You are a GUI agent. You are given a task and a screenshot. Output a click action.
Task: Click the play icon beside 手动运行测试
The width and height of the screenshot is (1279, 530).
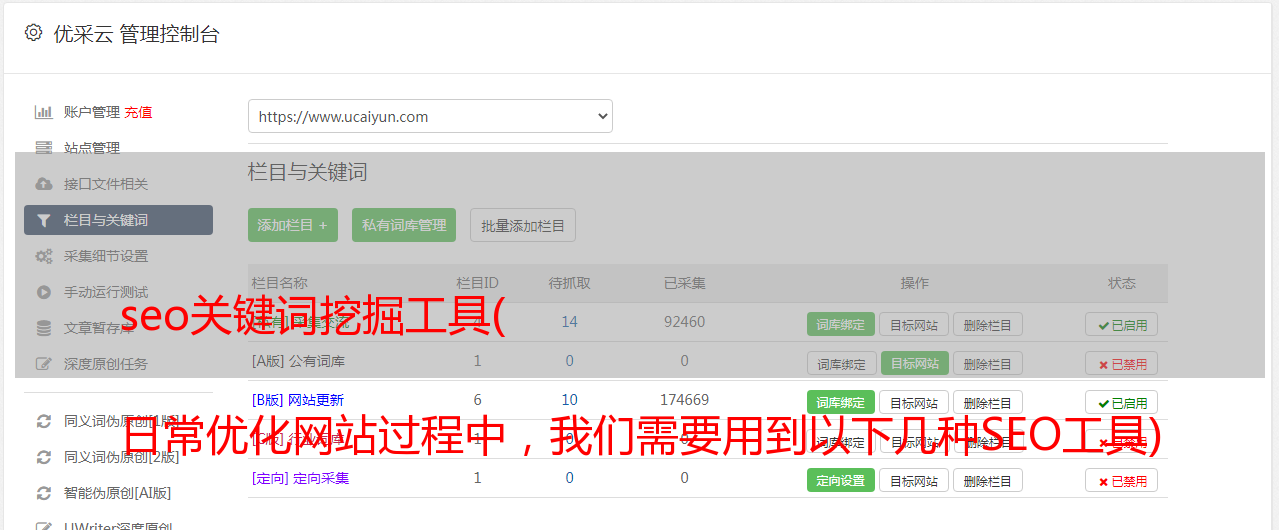(44, 292)
